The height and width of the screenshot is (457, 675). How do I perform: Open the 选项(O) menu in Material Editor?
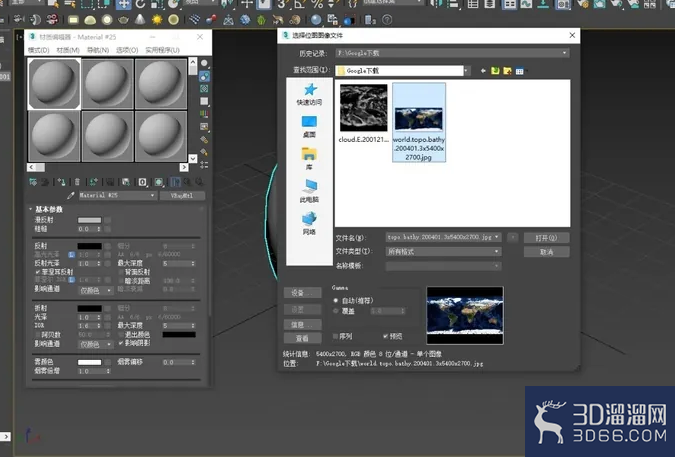click(127, 50)
